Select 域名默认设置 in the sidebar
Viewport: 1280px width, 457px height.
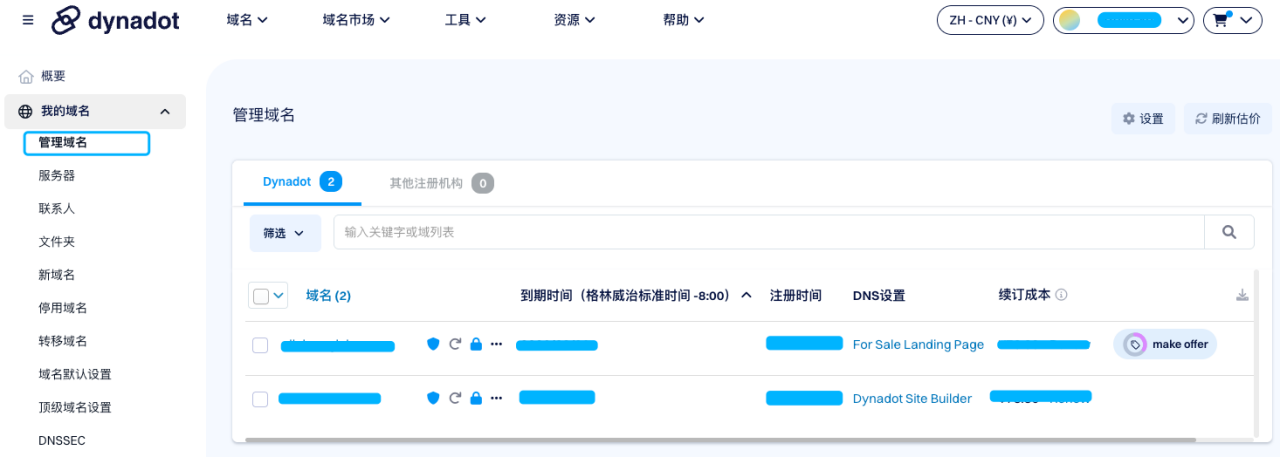(75, 374)
